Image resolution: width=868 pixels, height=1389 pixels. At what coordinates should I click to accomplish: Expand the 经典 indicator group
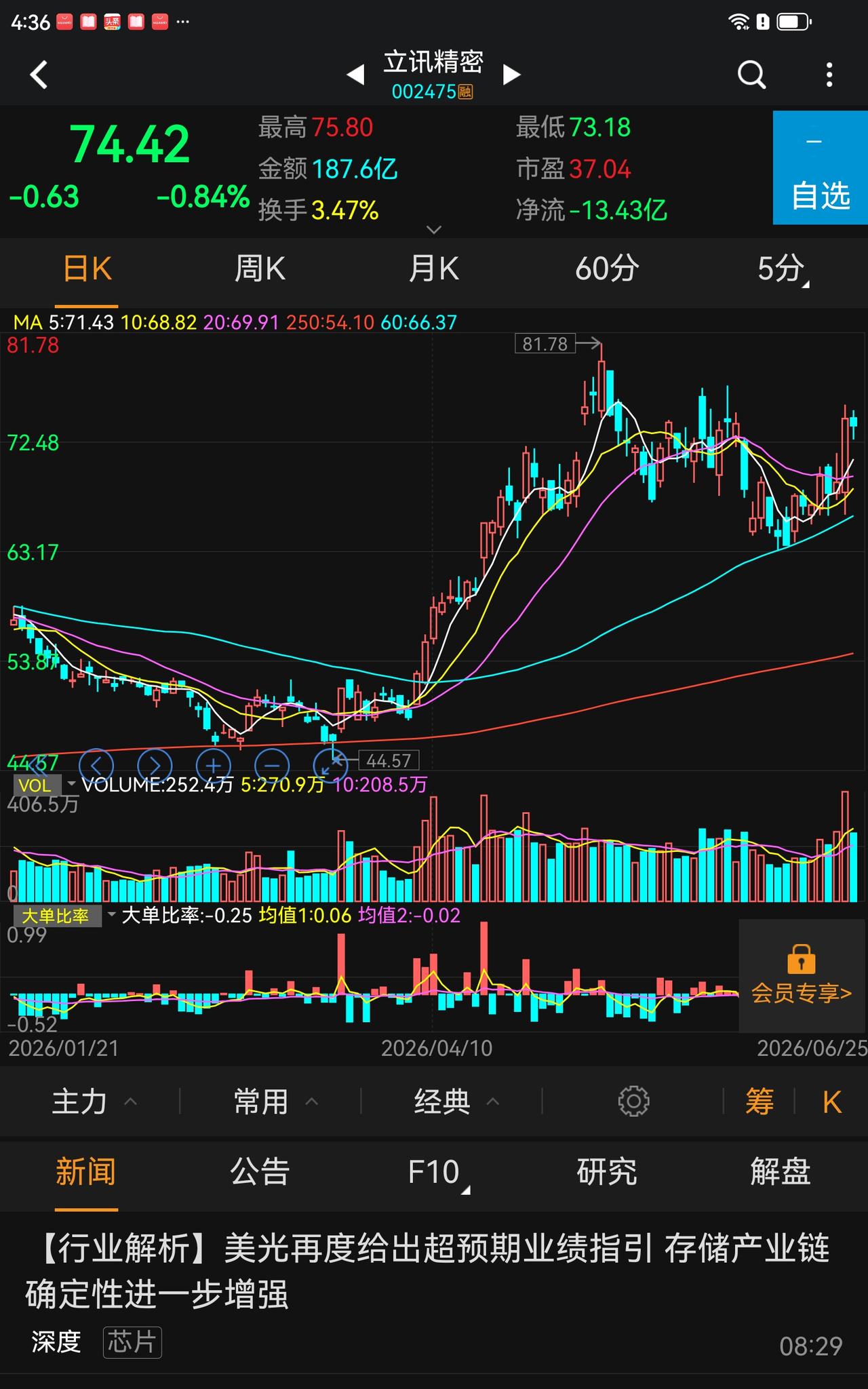tap(457, 1101)
